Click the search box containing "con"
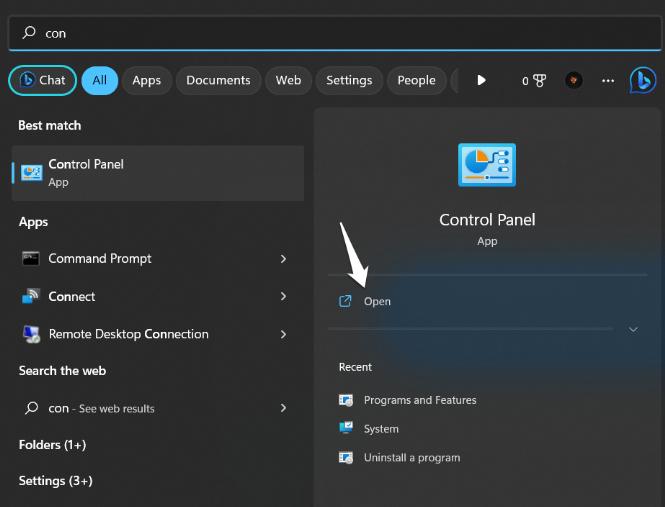This screenshot has height=507, width=665. [335, 33]
